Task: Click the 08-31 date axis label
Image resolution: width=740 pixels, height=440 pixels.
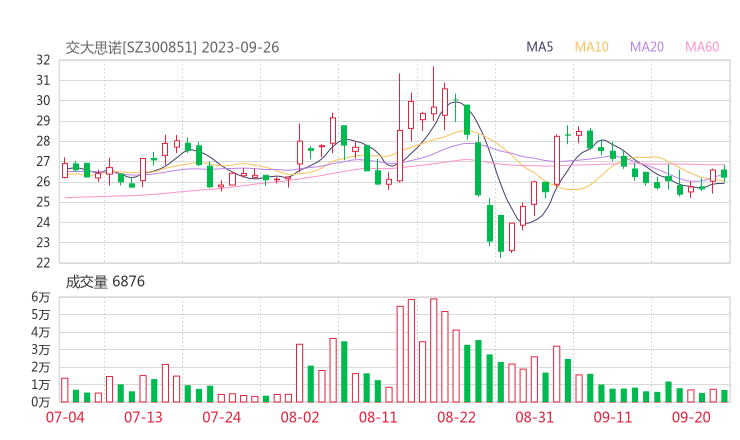Action: tap(534, 417)
